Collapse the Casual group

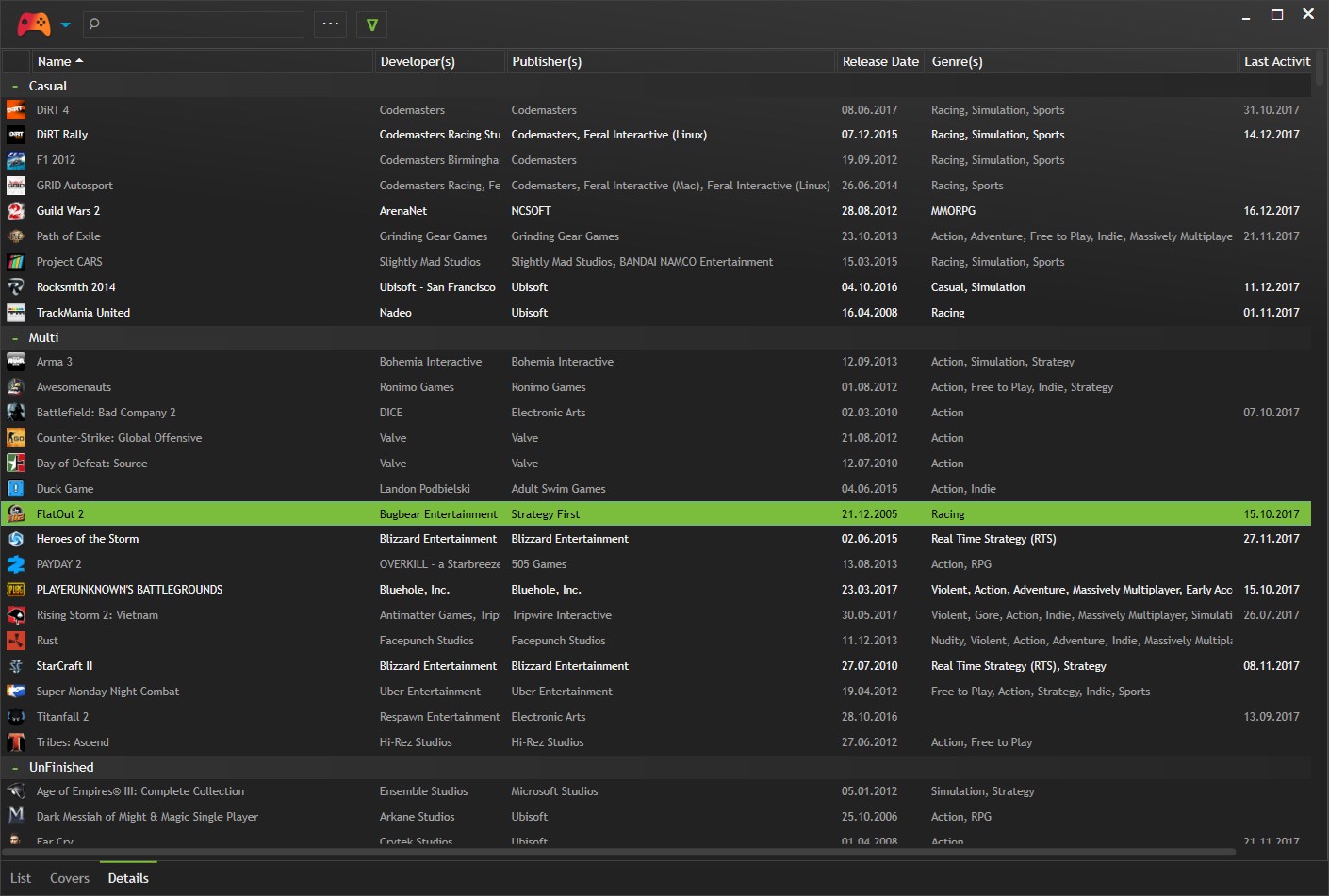(15, 87)
